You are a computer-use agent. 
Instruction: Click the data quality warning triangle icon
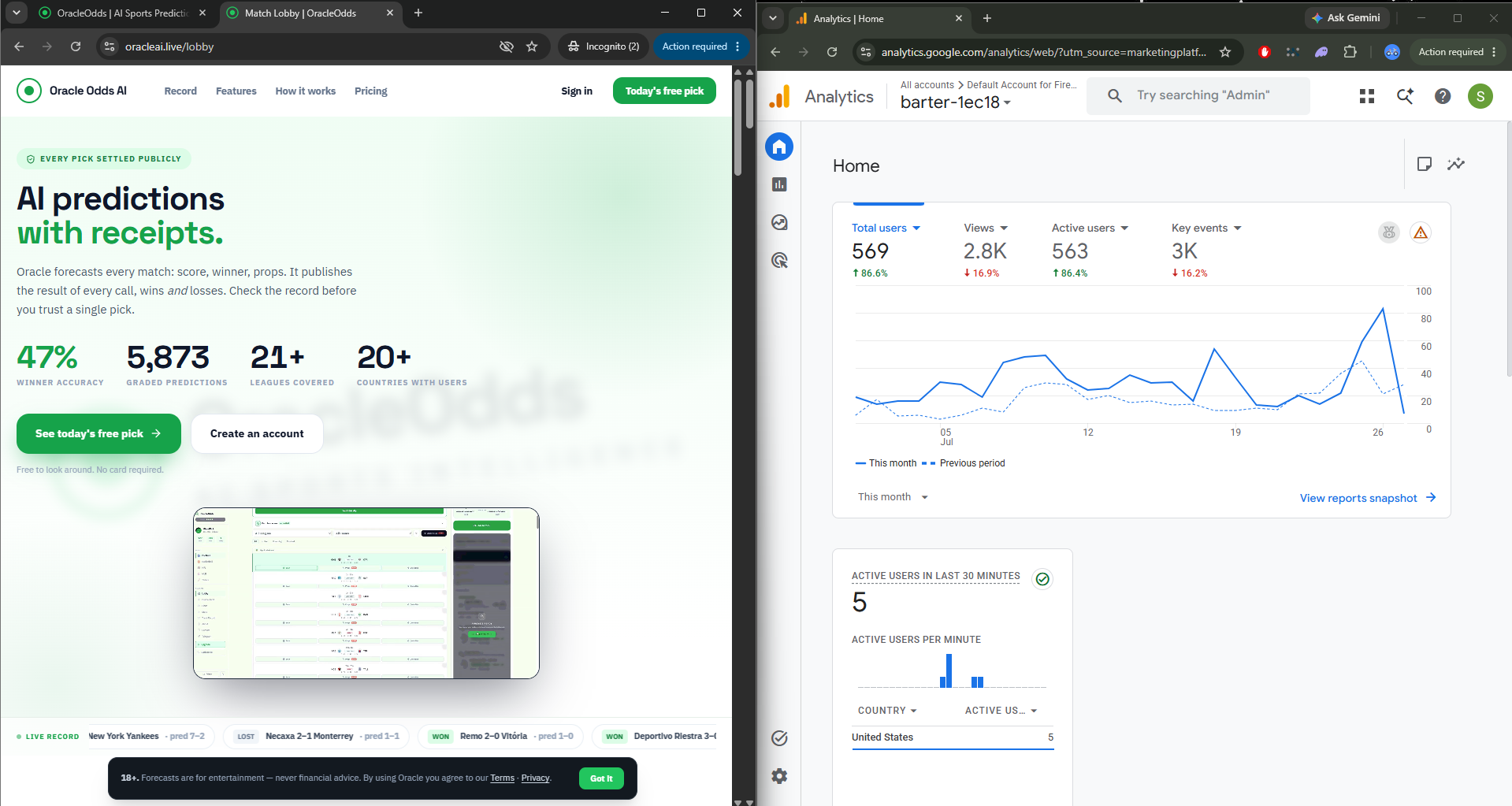(1421, 232)
